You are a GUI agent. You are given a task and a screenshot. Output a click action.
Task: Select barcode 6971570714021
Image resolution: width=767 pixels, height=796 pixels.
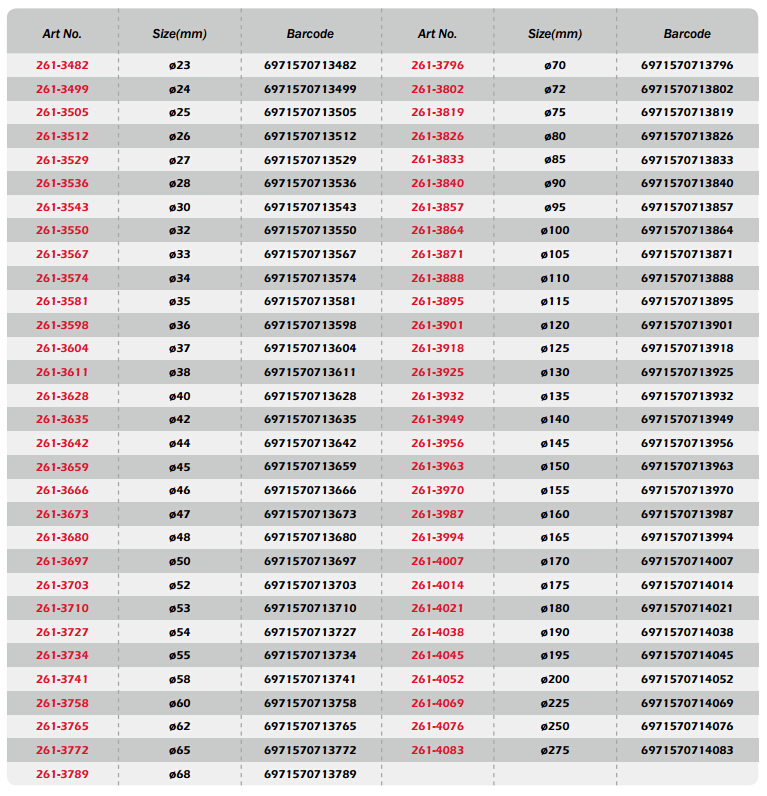(x=687, y=609)
